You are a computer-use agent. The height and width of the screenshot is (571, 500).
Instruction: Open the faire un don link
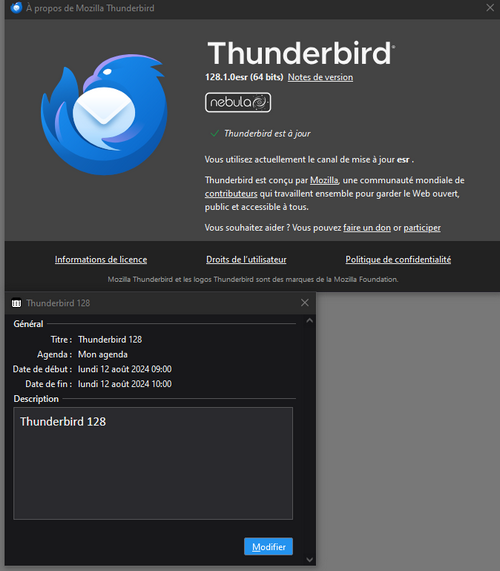[x=367, y=228]
